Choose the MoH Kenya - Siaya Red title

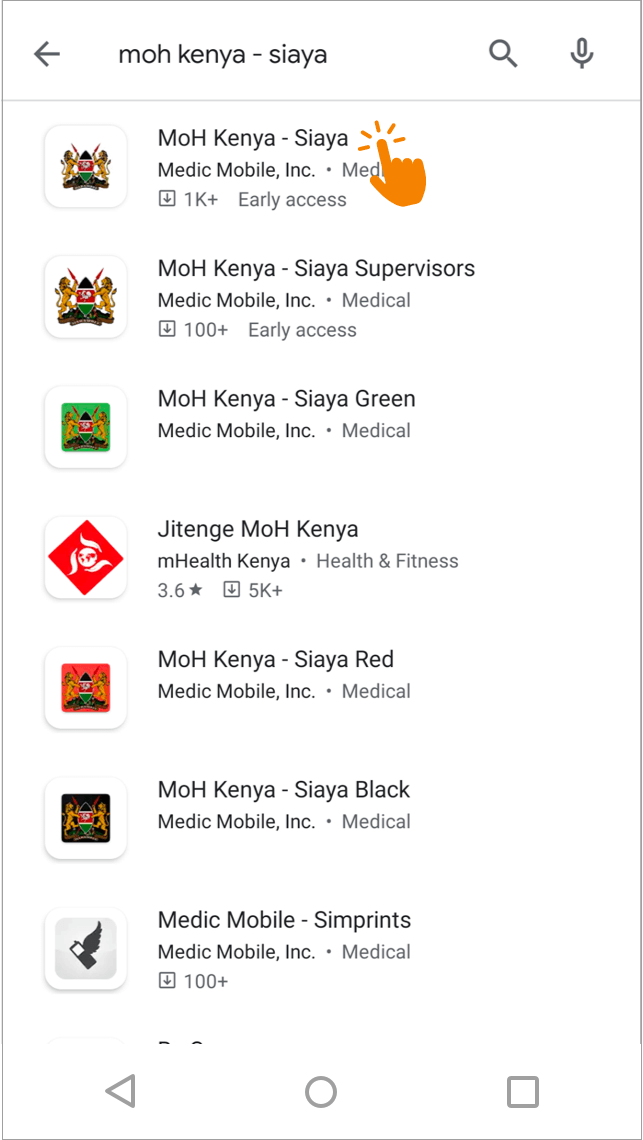click(276, 660)
